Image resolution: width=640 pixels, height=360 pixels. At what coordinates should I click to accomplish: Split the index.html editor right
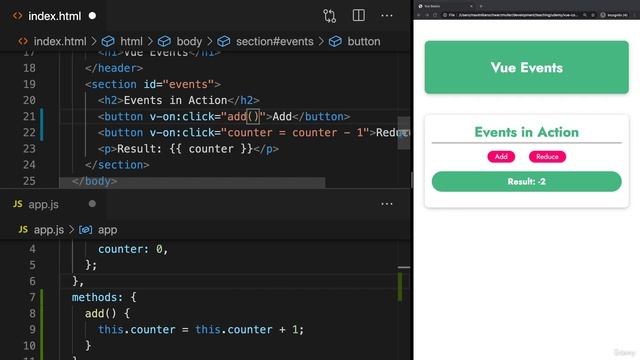pos(358,16)
